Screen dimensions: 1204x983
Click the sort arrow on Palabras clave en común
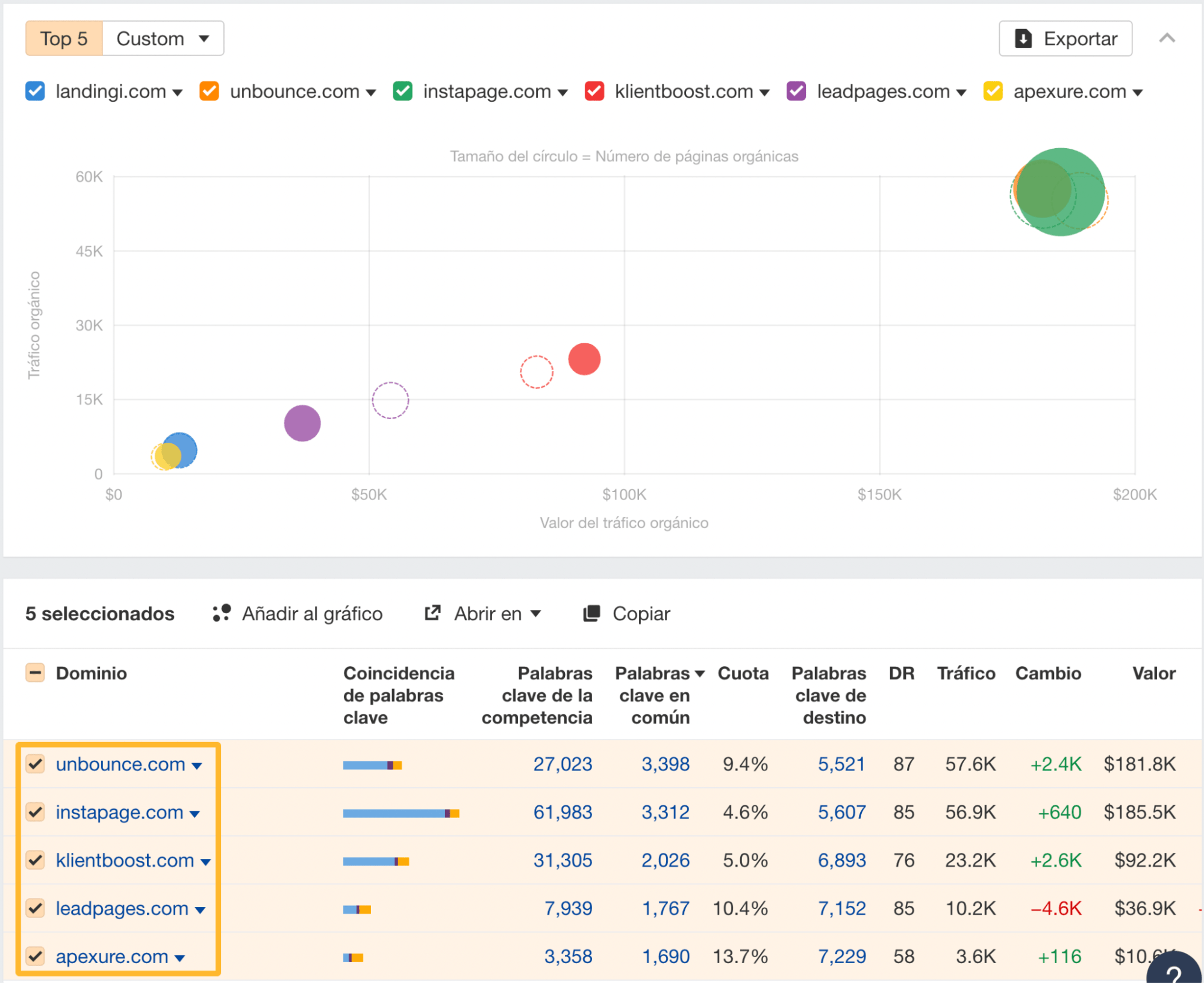click(x=700, y=673)
